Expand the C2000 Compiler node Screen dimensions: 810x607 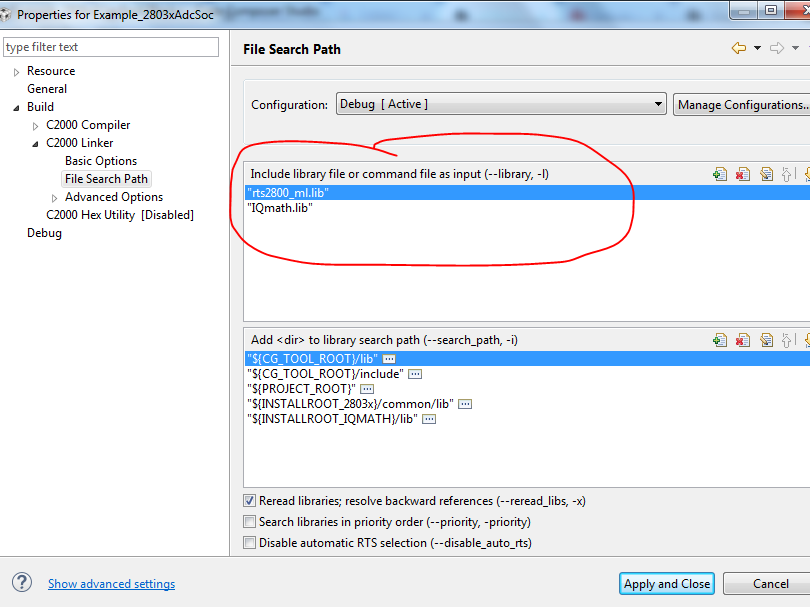pyautogui.click(x=35, y=126)
